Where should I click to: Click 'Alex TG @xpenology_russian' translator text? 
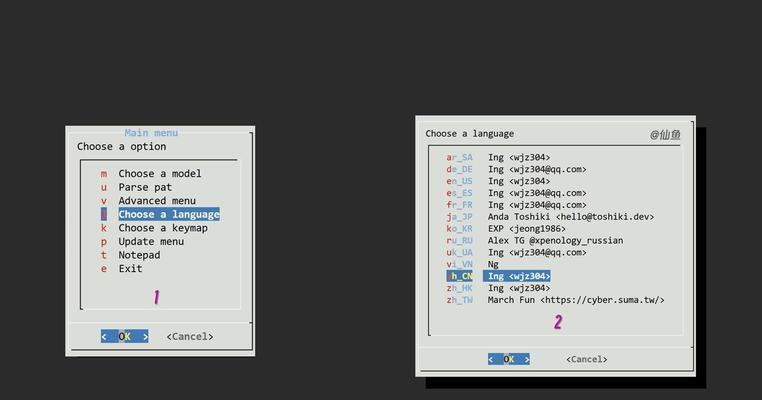pyautogui.click(x=555, y=241)
